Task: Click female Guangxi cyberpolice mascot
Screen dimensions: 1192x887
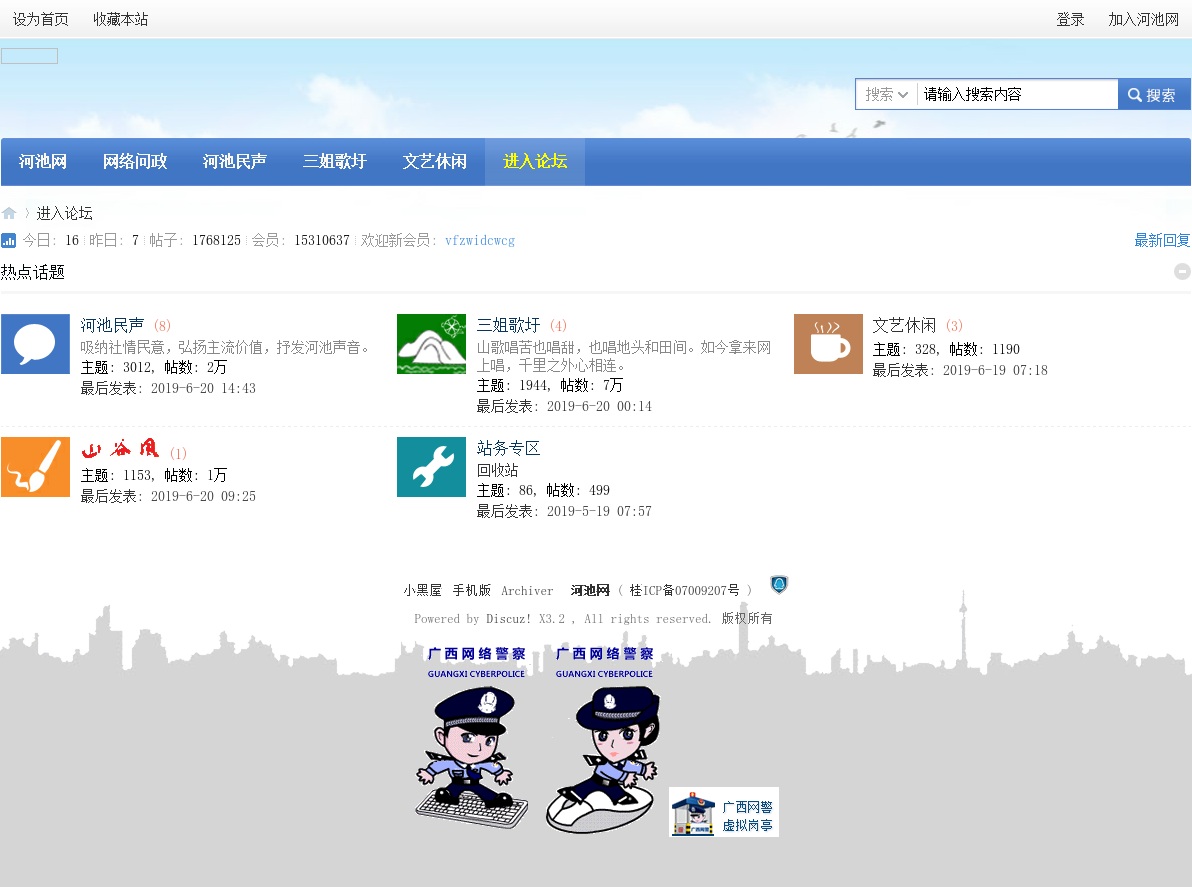Action: 604,739
